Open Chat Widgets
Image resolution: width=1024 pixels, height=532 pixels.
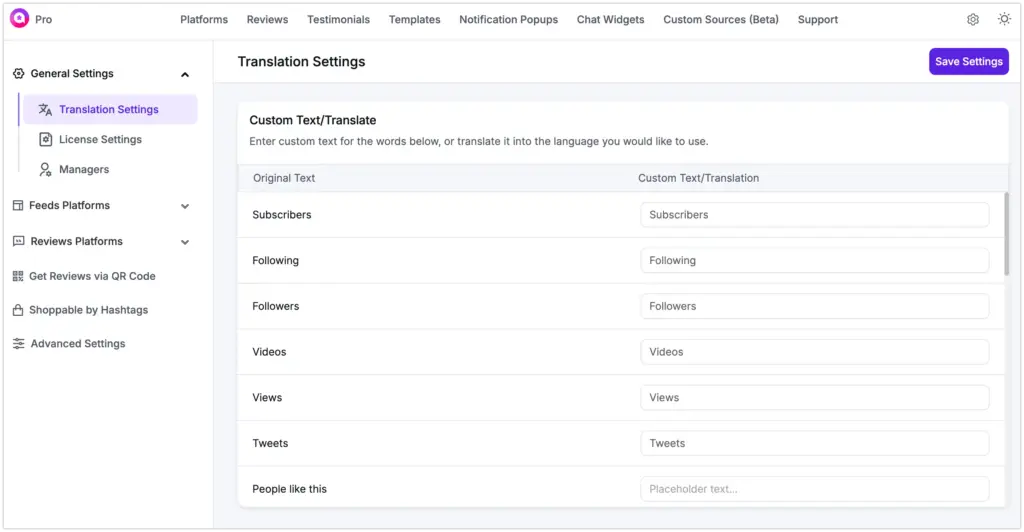[611, 20]
